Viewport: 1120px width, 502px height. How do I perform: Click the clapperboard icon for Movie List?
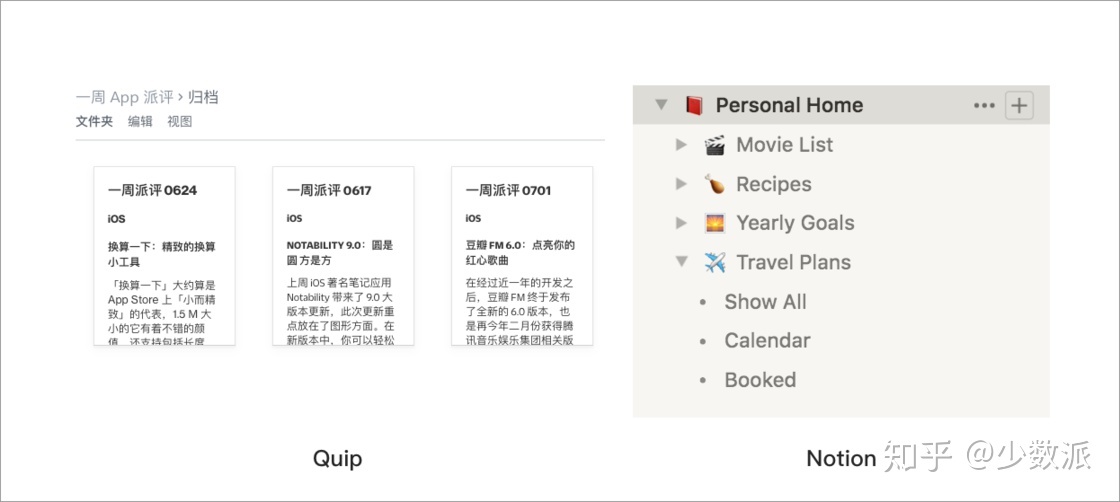click(714, 145)
